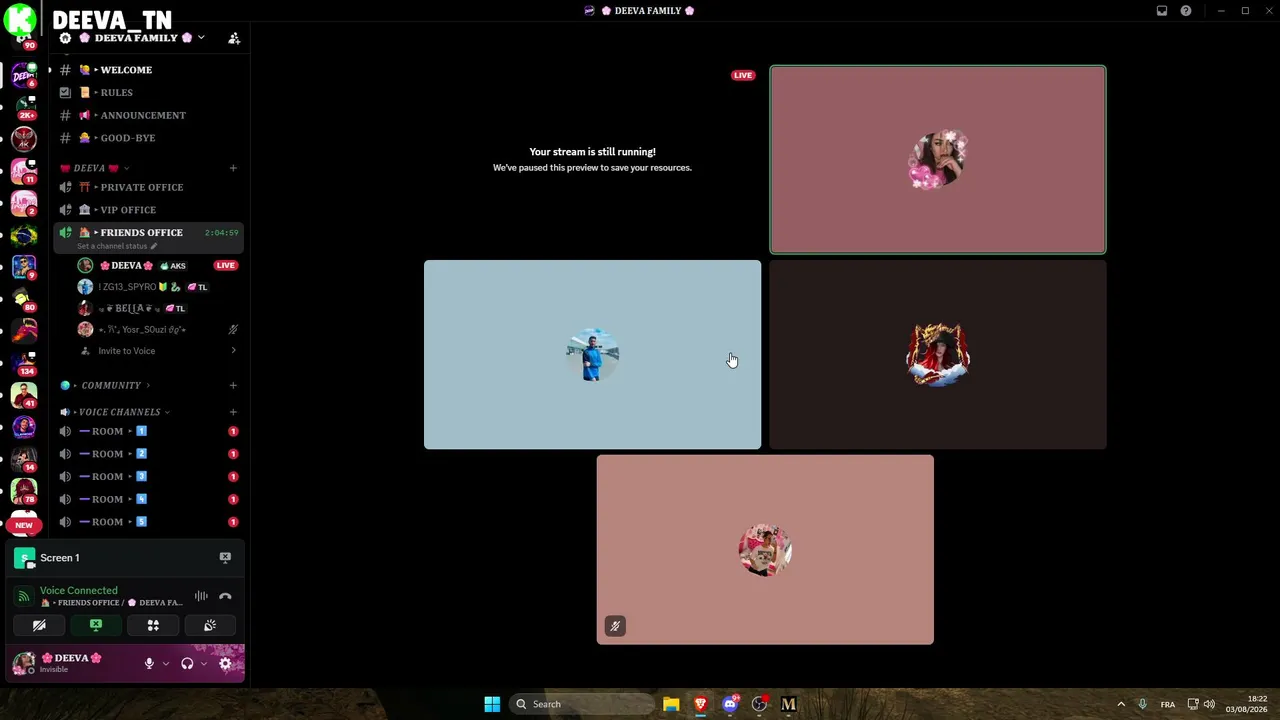
Task: Open the invite people icon beside DEEVA FAMILY
Action: click(x=234, y=38)
